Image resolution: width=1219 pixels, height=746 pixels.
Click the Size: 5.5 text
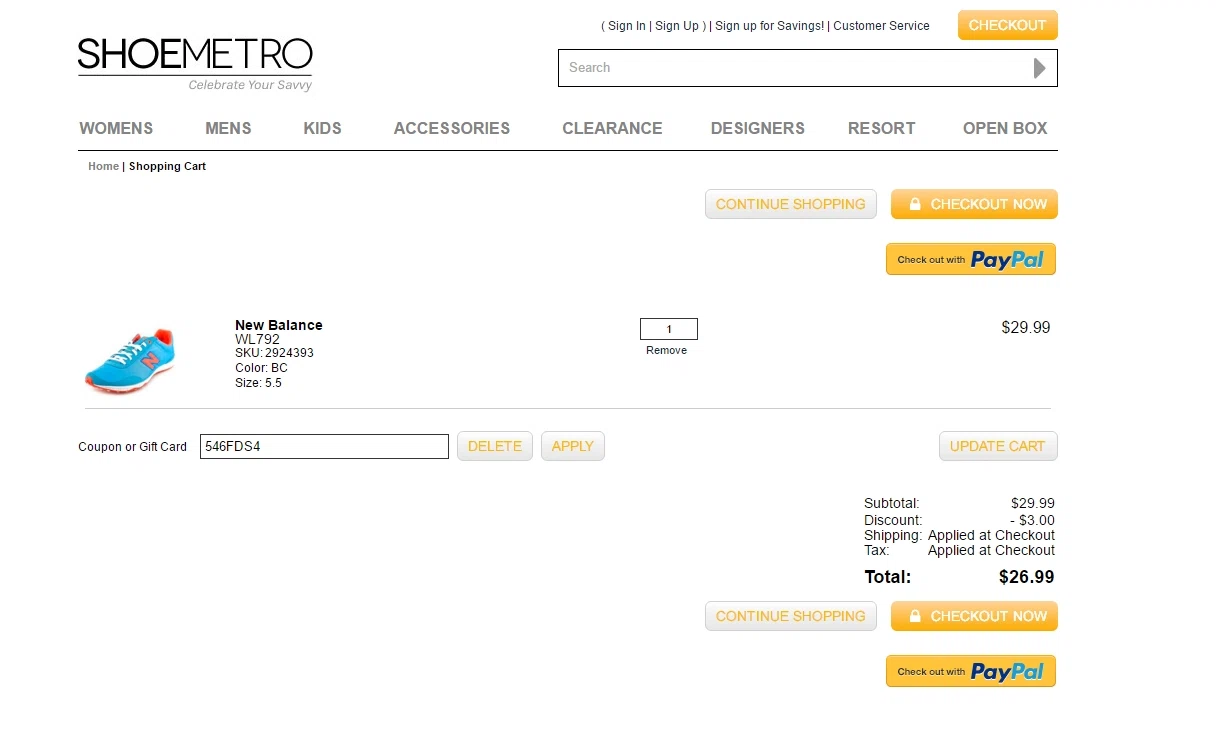258,383
